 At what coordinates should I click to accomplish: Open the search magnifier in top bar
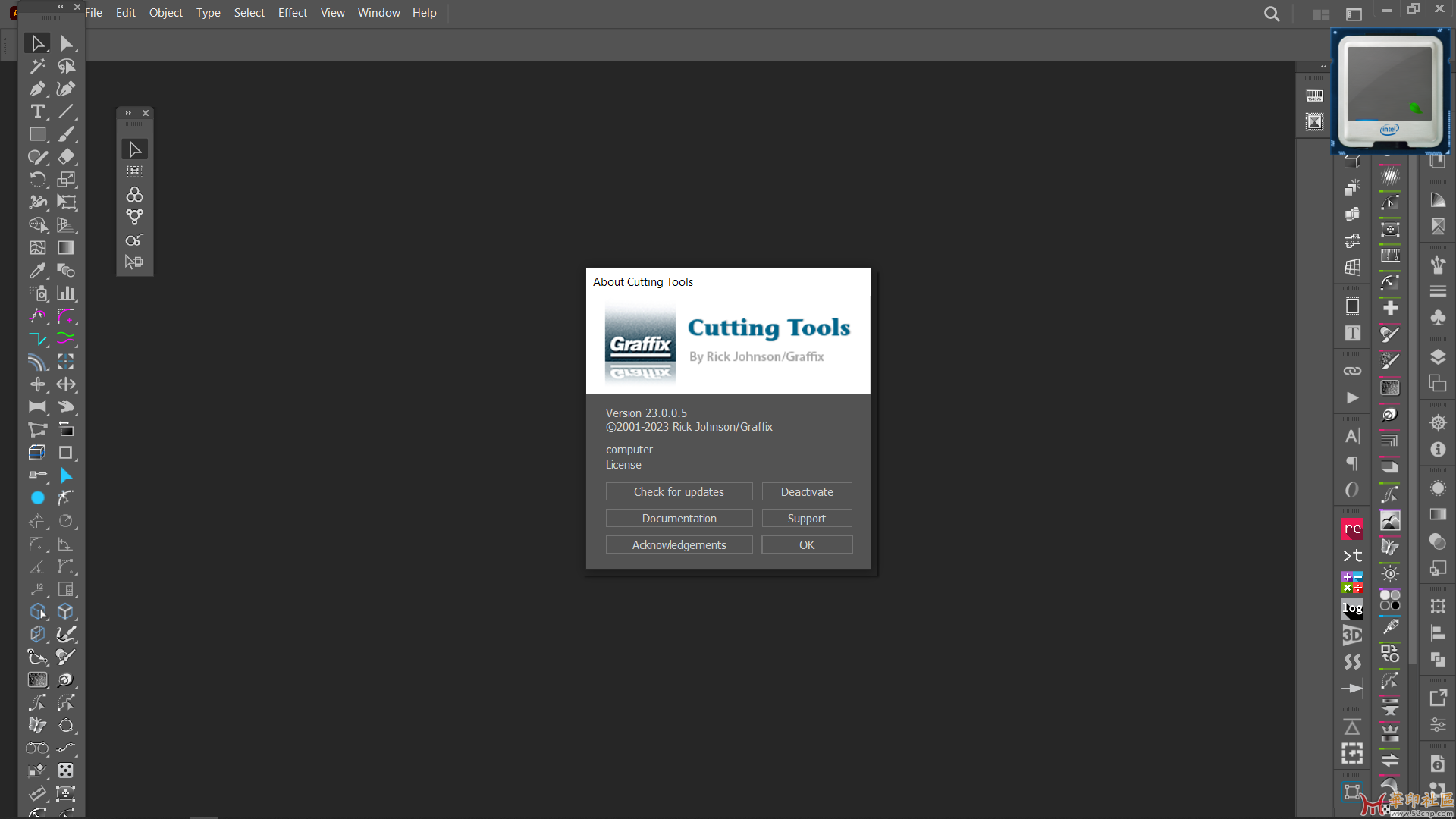(x=1272, y=14)
